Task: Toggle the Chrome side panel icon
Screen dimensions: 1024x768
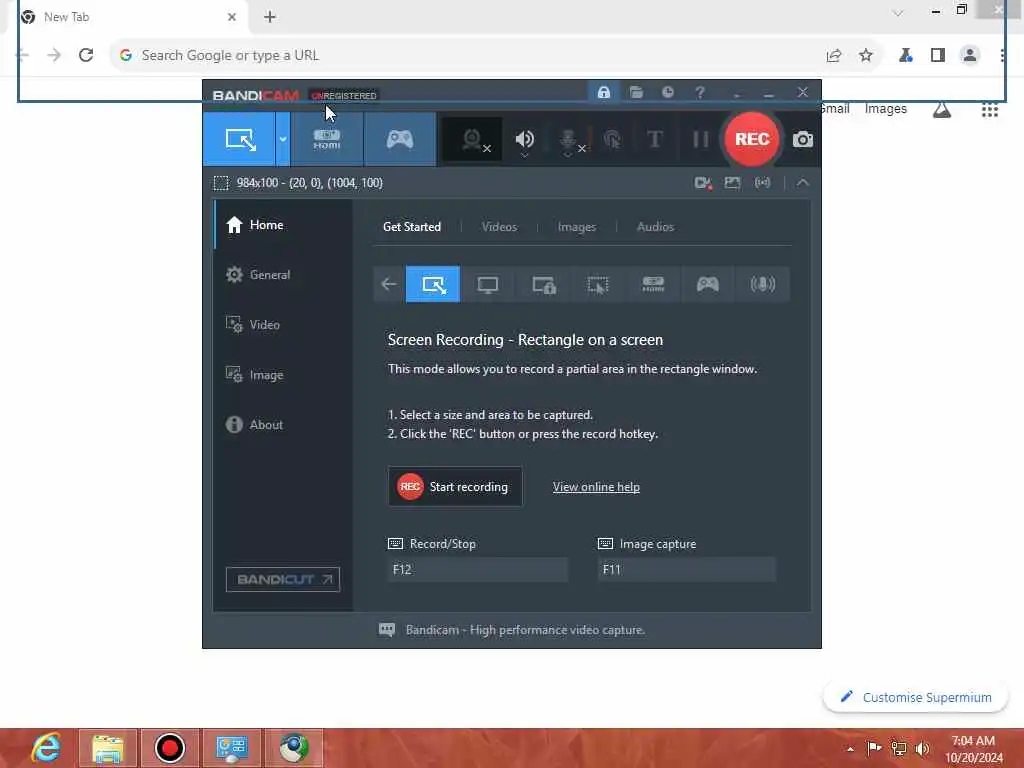Action: click(x=938, y=56)
